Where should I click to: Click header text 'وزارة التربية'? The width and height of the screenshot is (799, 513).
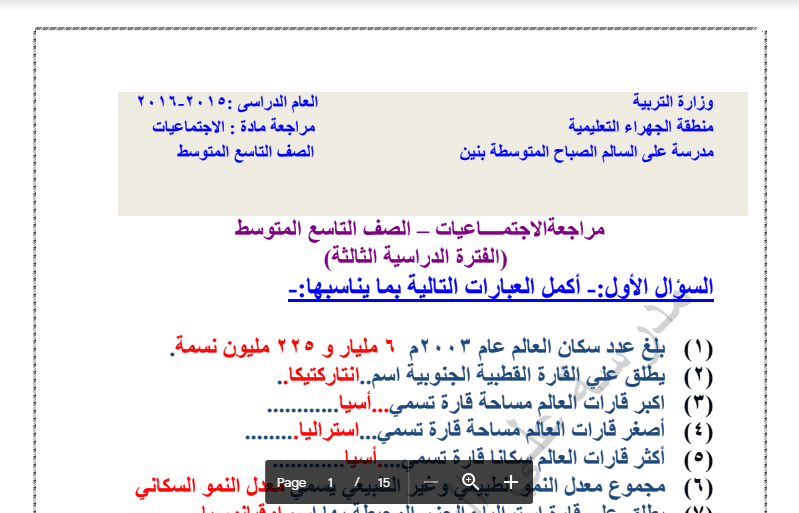[x=673, y=102]
